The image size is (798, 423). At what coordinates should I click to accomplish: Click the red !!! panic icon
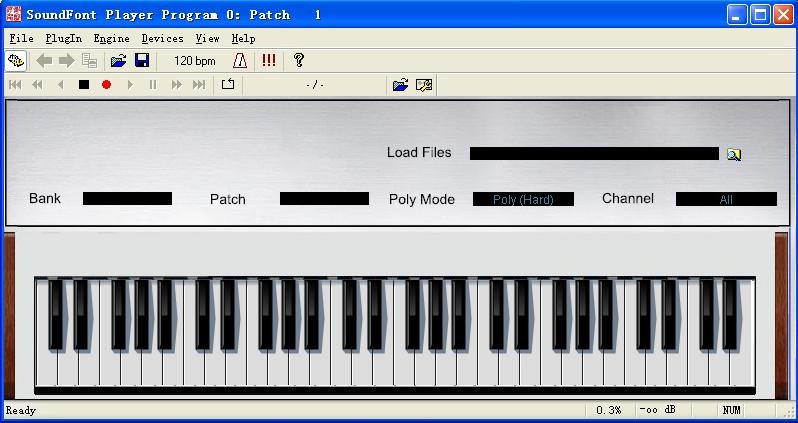pos(269,61)
